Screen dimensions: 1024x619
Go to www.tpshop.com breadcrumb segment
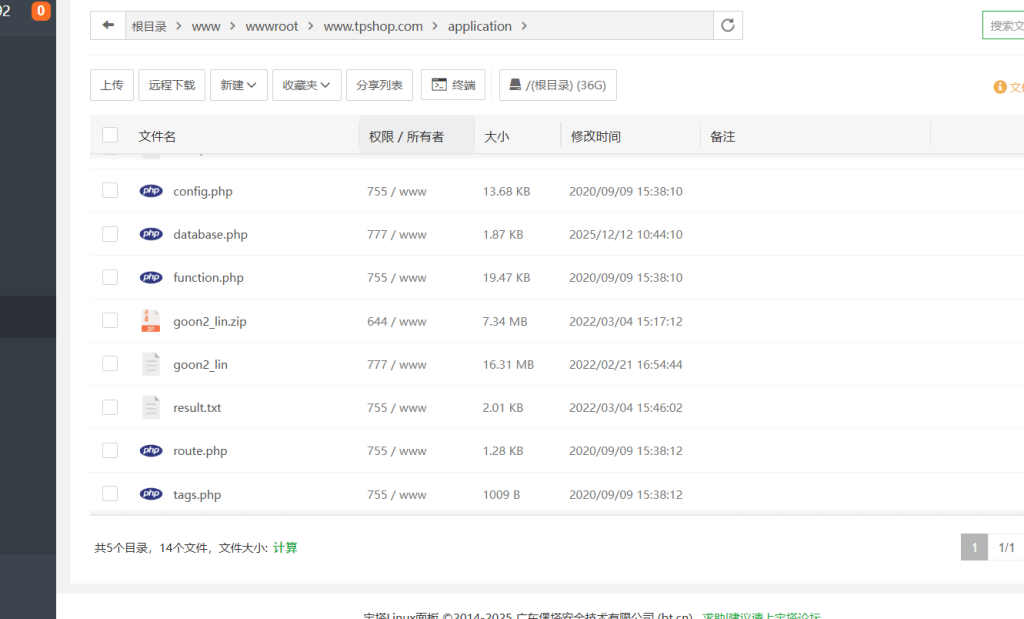pos(373,26)
